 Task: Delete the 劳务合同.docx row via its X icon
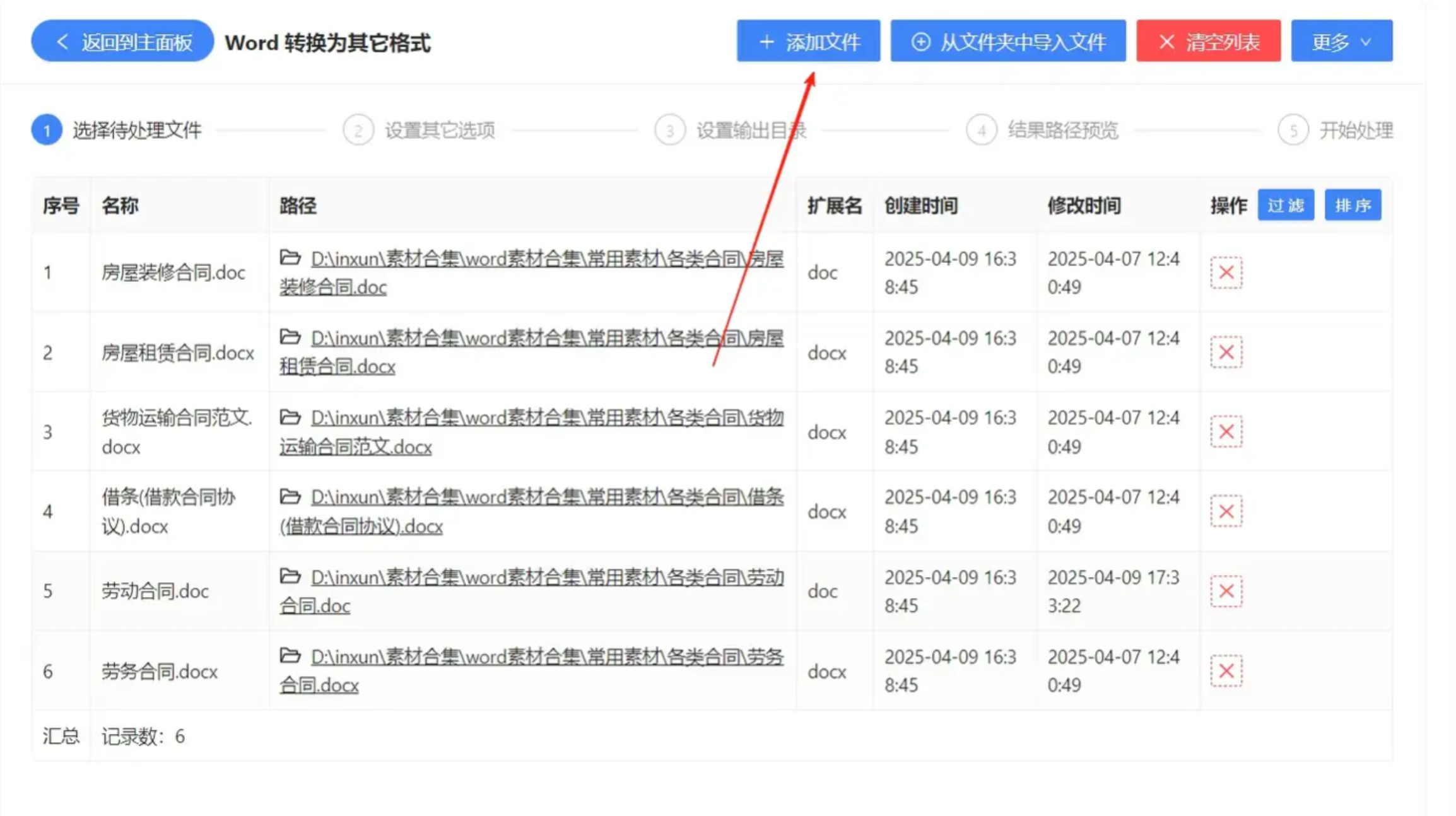click(x=1226, y=670)
